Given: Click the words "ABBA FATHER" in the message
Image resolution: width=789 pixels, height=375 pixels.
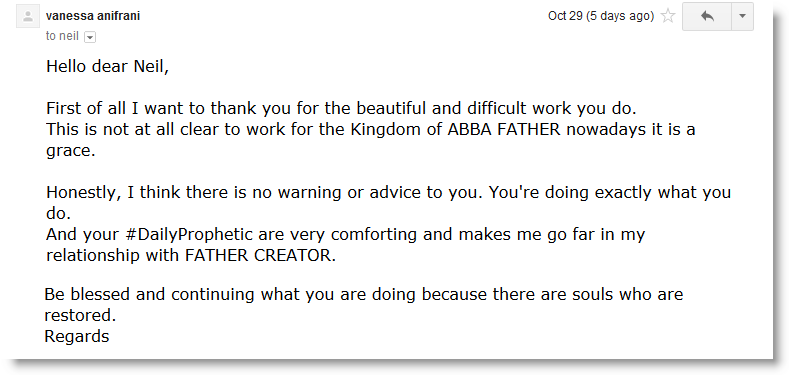Looking at the screenshot, I should tap(504, 129).
